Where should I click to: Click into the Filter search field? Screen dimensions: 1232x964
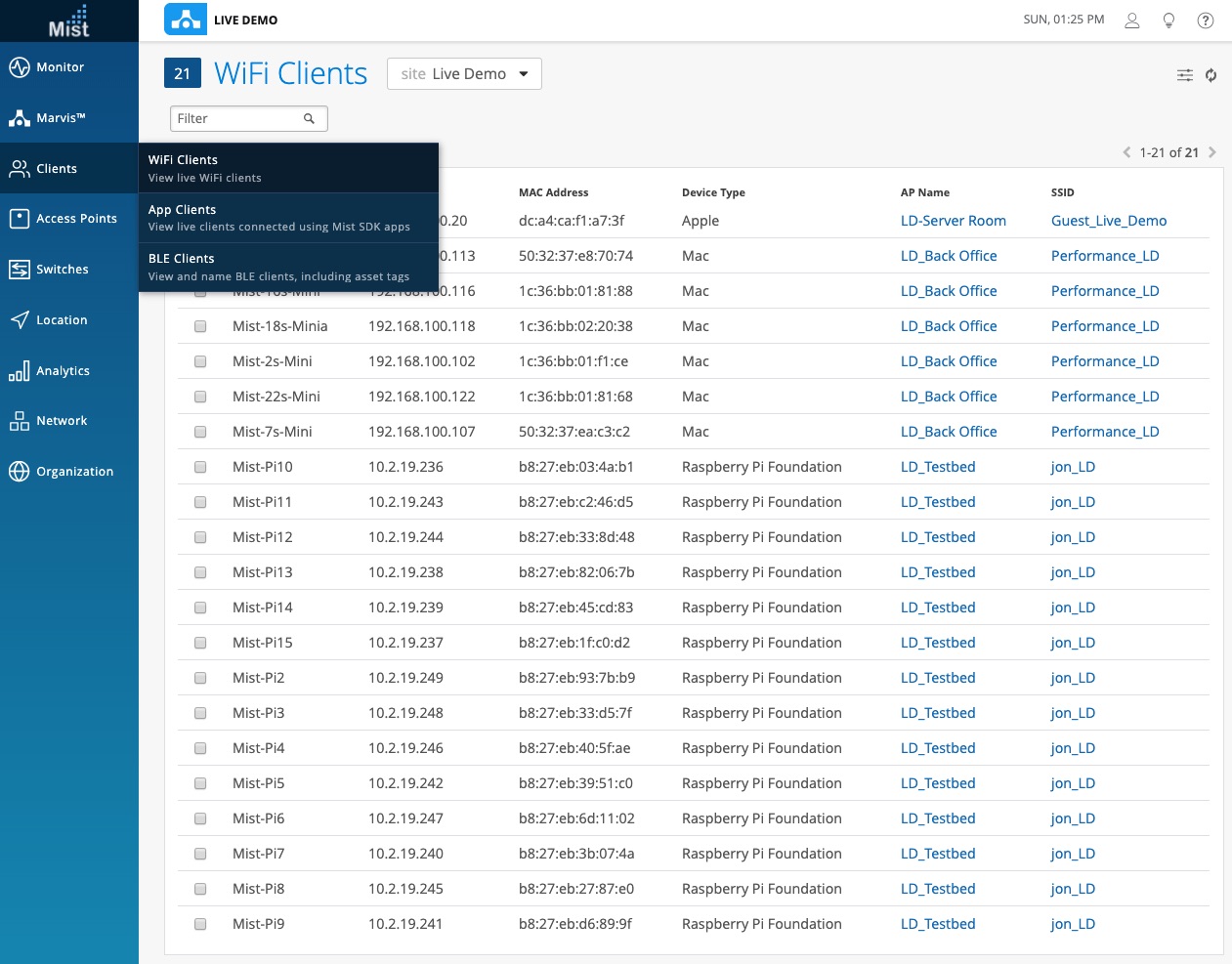[x=238, y=119]
